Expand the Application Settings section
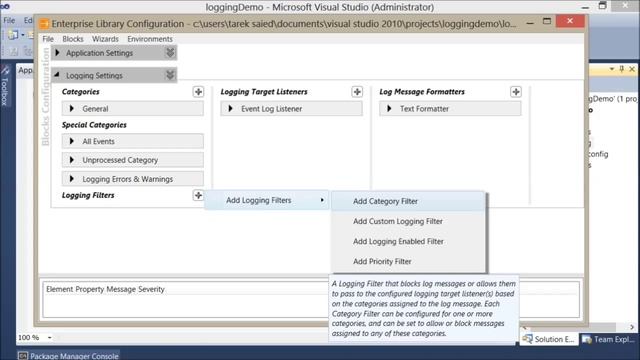This screenshot has height=360, width=640. click(x=58, y=53)
